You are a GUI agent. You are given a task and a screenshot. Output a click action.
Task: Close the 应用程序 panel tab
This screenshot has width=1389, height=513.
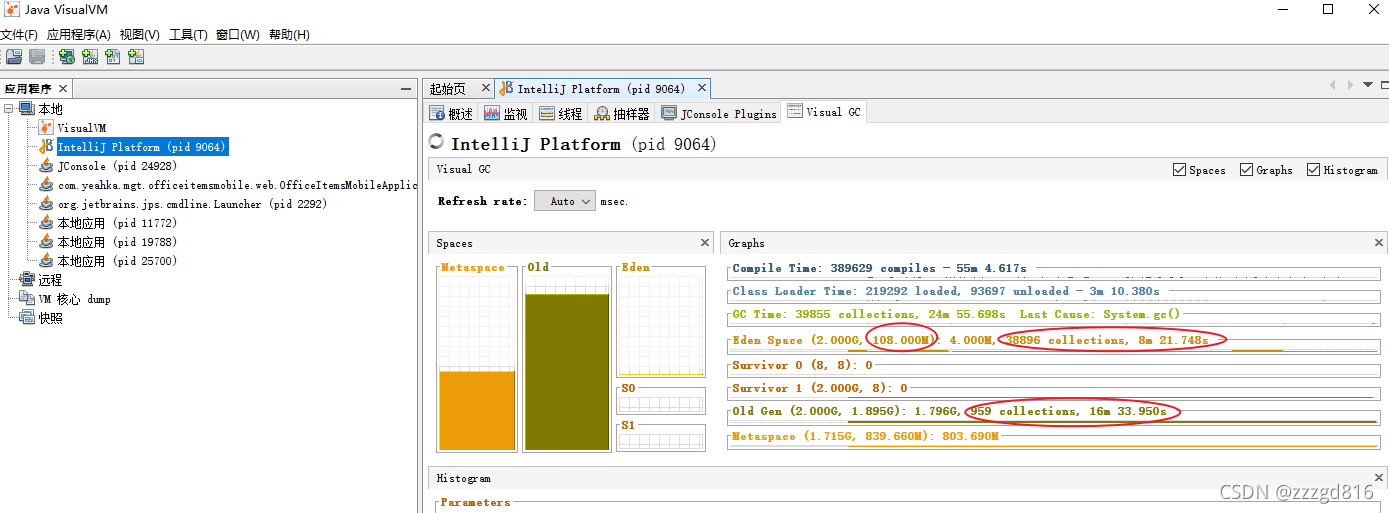63,89
